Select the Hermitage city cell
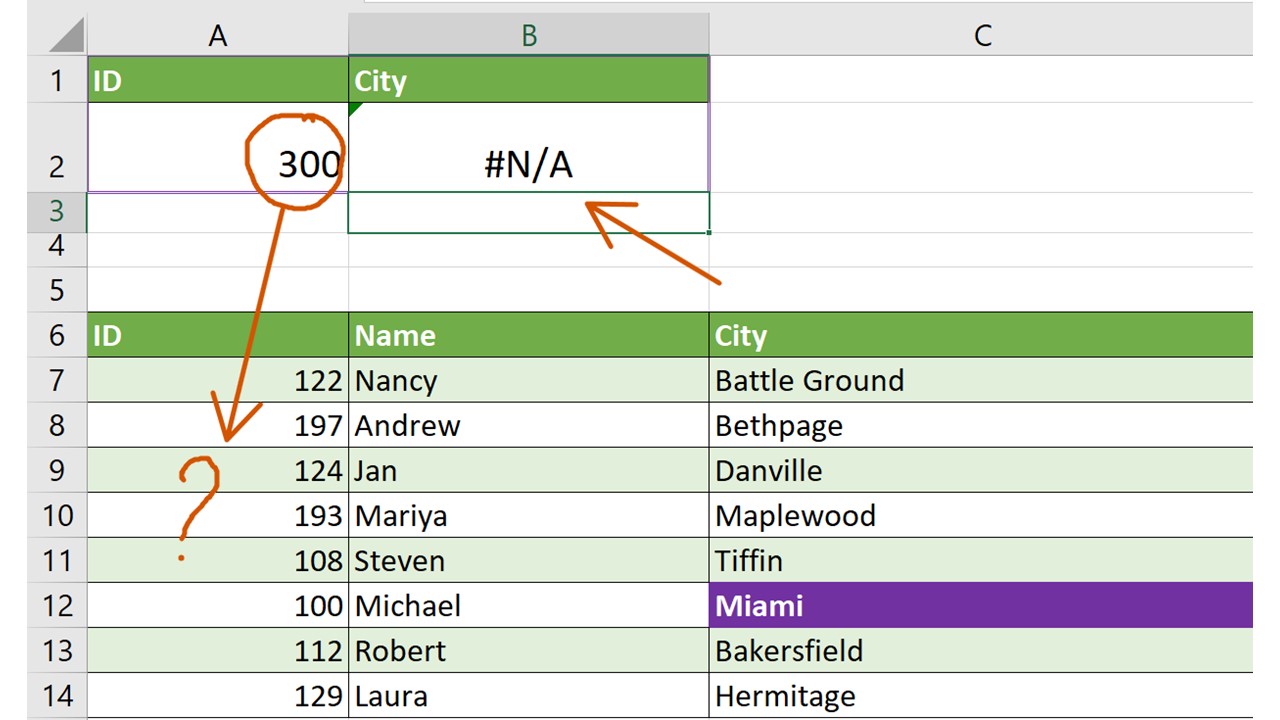1280x720 pixels. coord(981,695)
